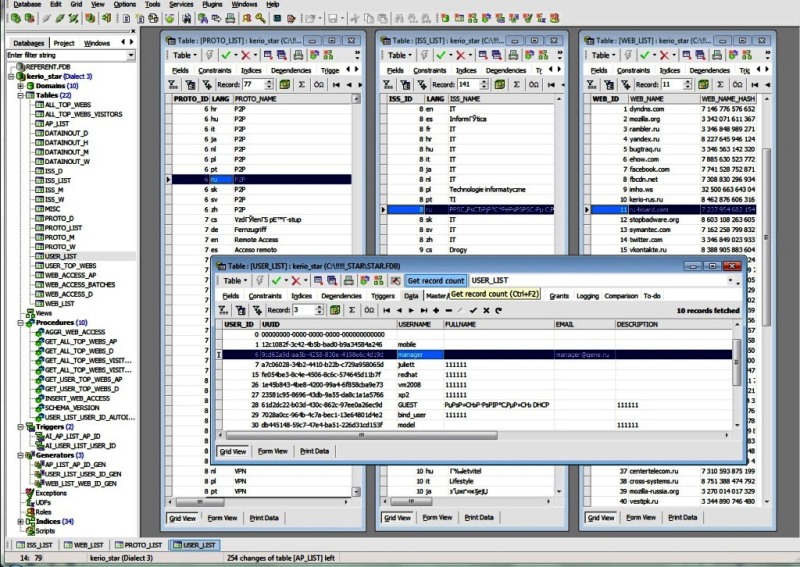Click horizontal scrollbar of PROTO_LIST grid
Viewport: 800px width, 567px height.
tap(199, 502)
